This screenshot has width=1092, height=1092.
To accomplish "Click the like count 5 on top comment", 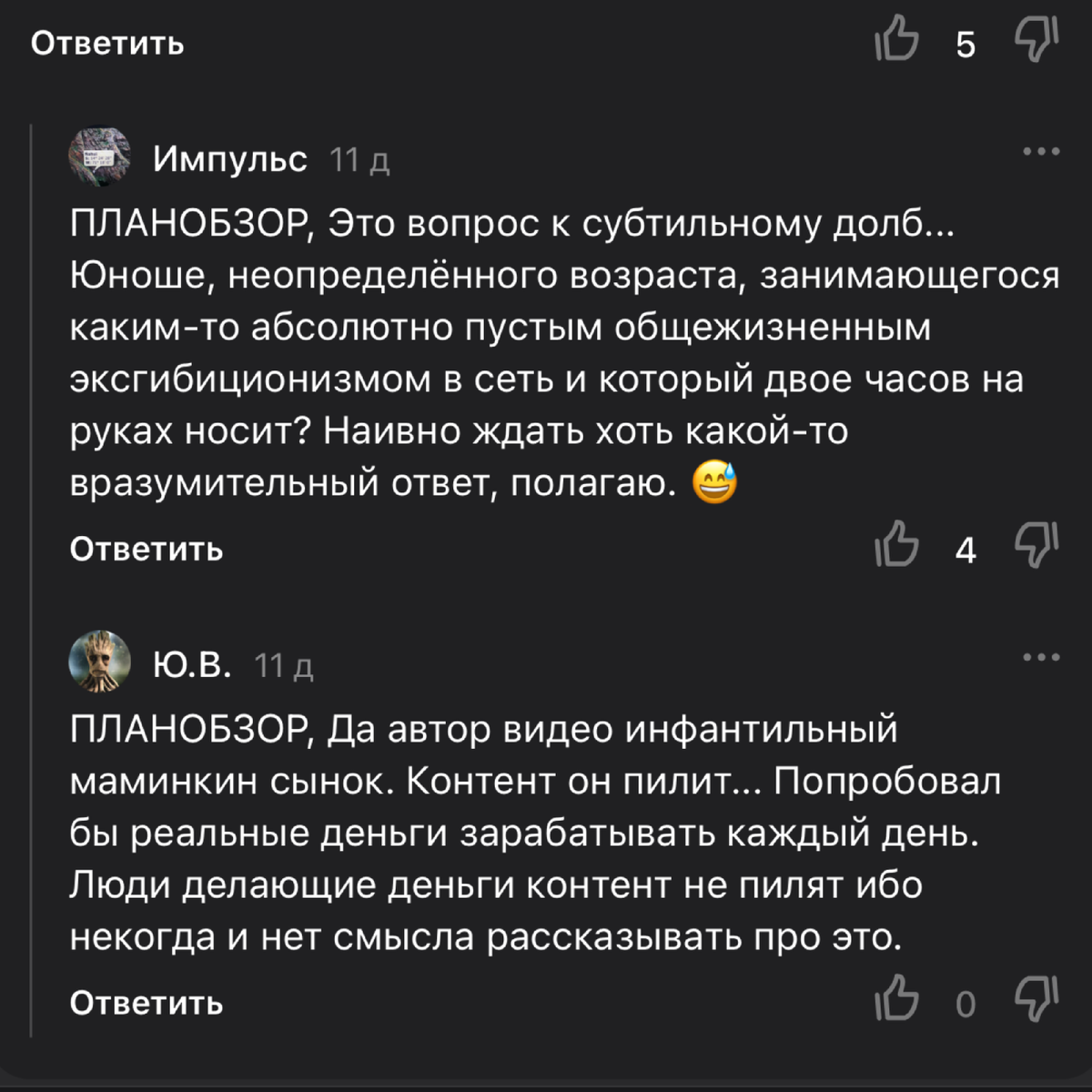I will click(x=966, y=45).
